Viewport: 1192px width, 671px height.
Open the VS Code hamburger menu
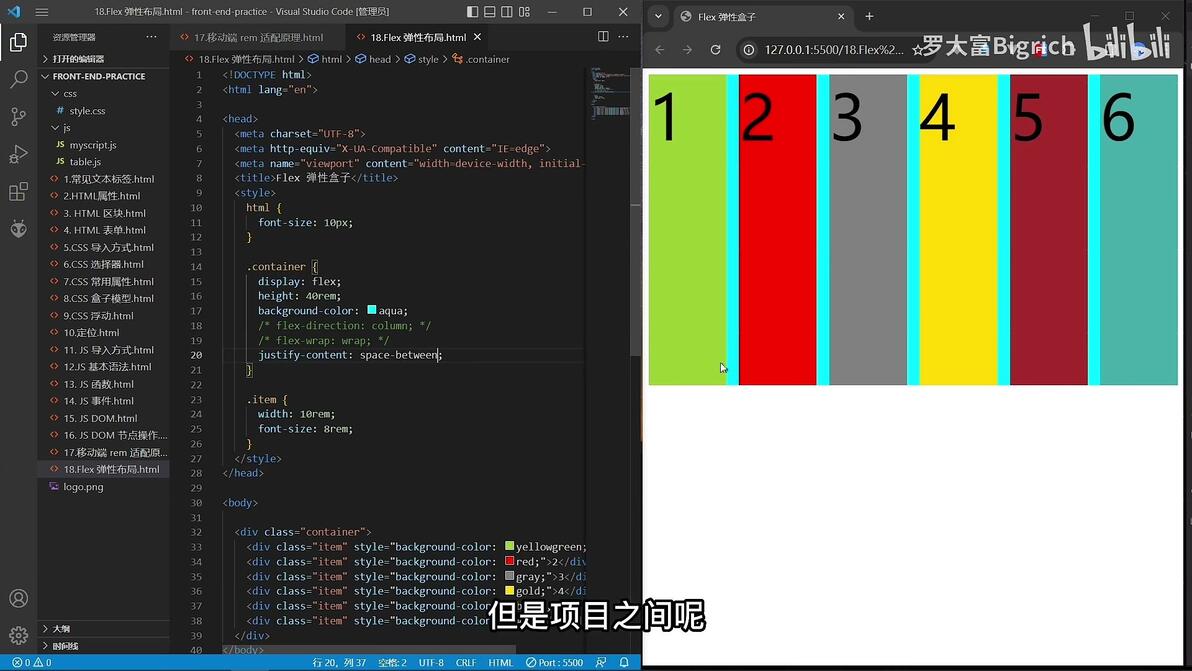(42, 11)
